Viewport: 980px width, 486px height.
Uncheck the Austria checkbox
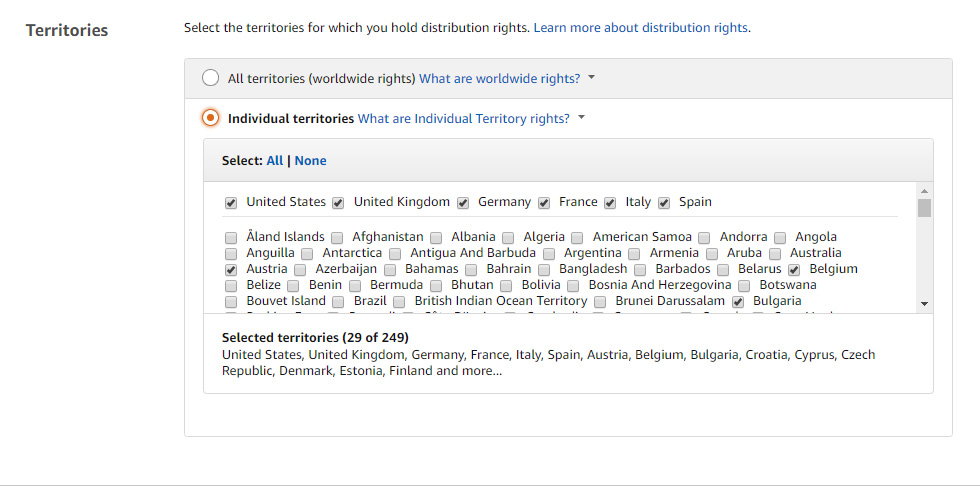[x=231, y=270]
